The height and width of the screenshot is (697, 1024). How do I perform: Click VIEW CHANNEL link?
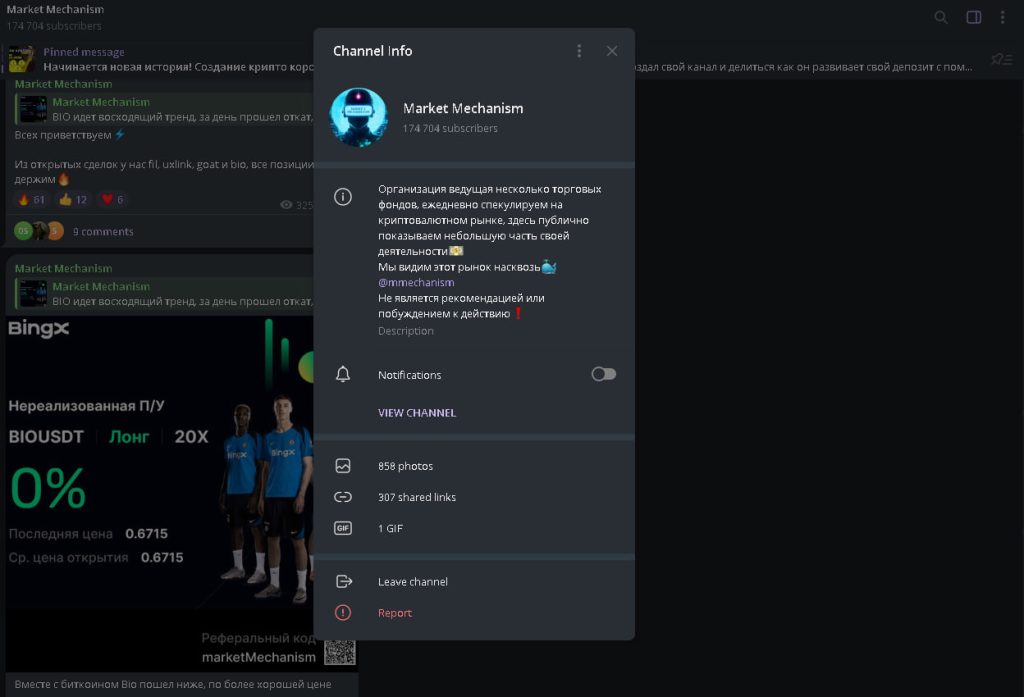417,413
